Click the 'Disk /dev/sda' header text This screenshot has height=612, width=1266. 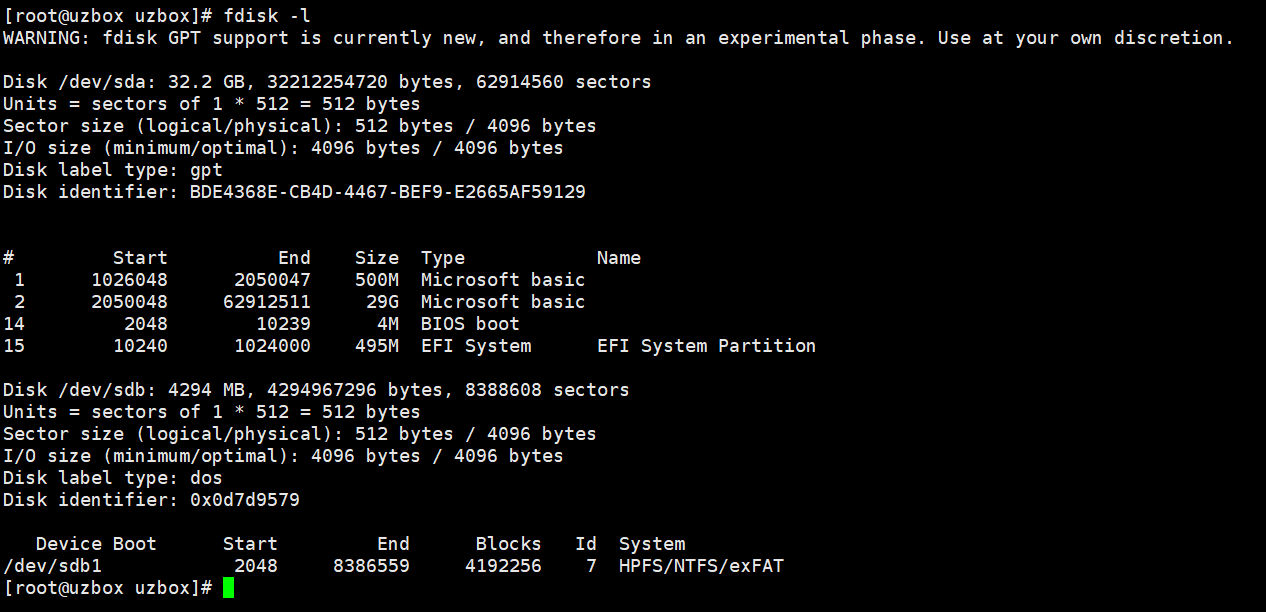click(69, 82)
